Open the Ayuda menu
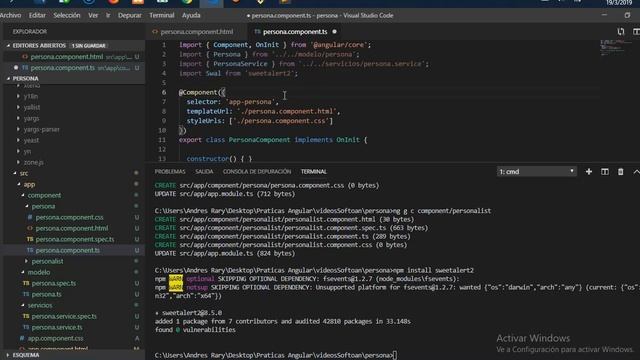Viewport: 640px width, 360px height. (191, 16)
